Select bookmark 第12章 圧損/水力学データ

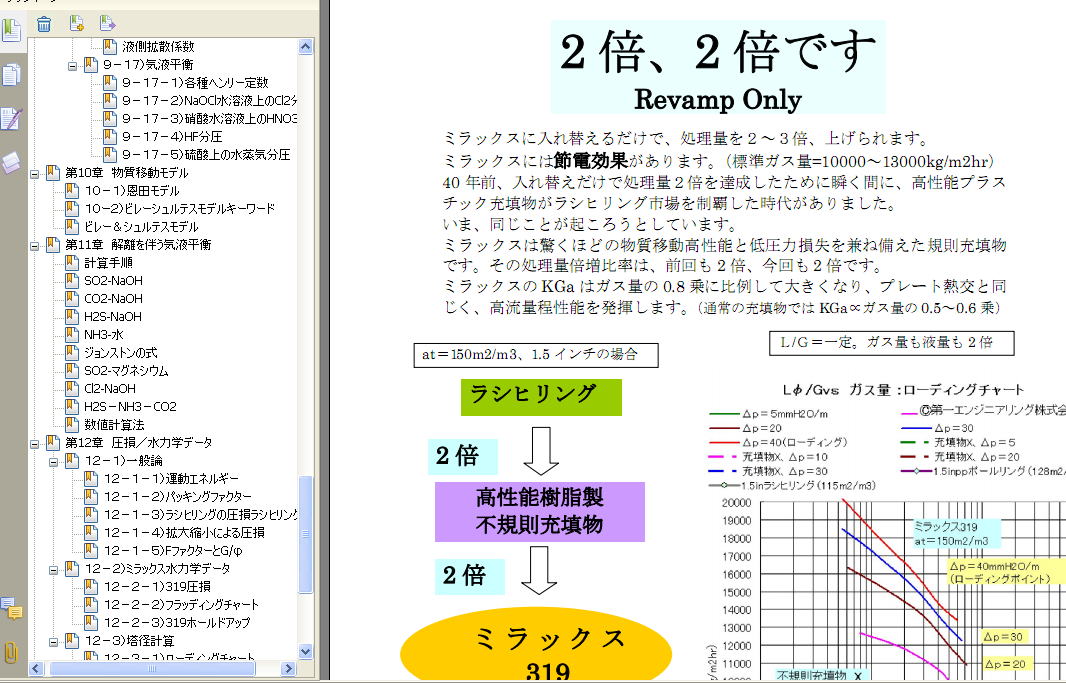point(139,442)
